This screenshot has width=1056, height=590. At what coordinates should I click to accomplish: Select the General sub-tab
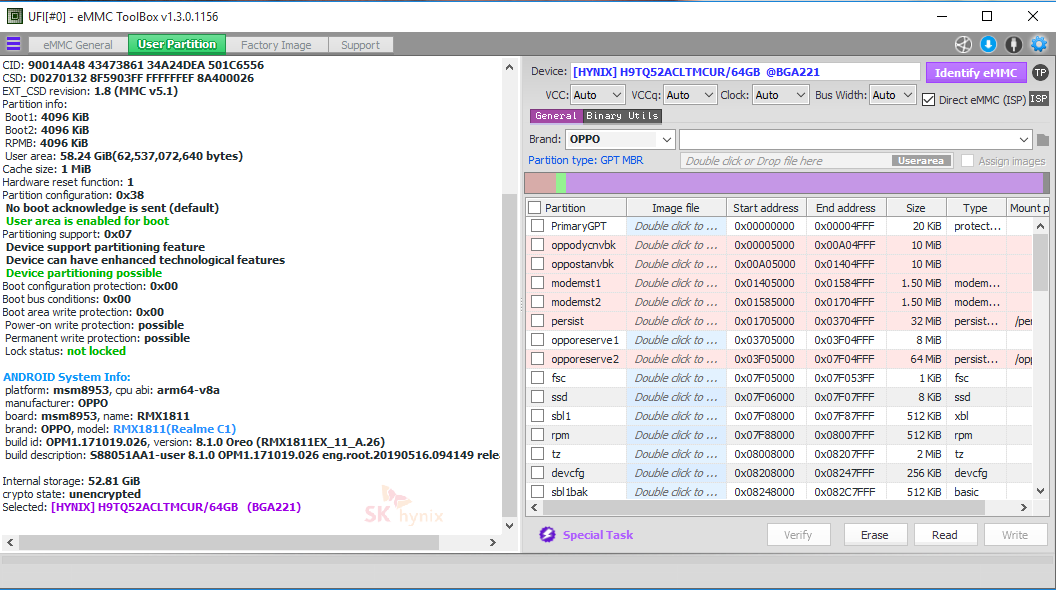coord(556,116)
